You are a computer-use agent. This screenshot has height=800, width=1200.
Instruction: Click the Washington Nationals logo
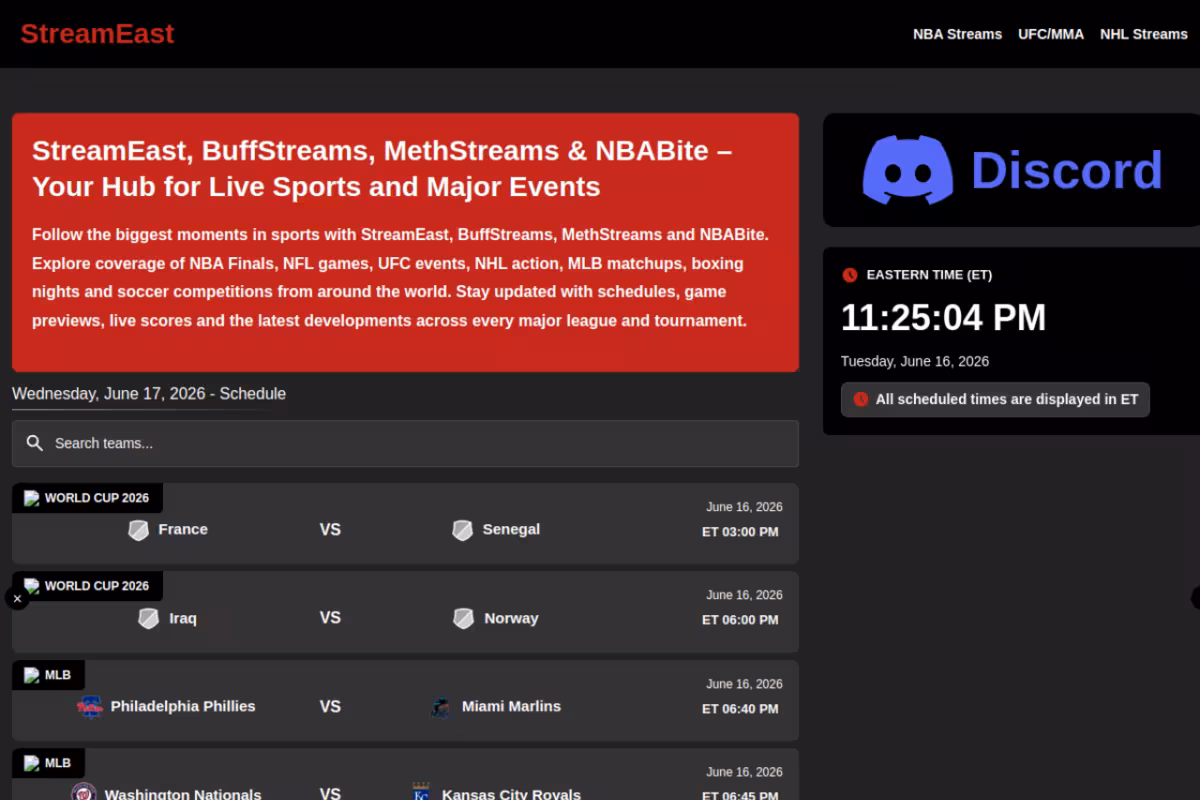tap(84, 793)
